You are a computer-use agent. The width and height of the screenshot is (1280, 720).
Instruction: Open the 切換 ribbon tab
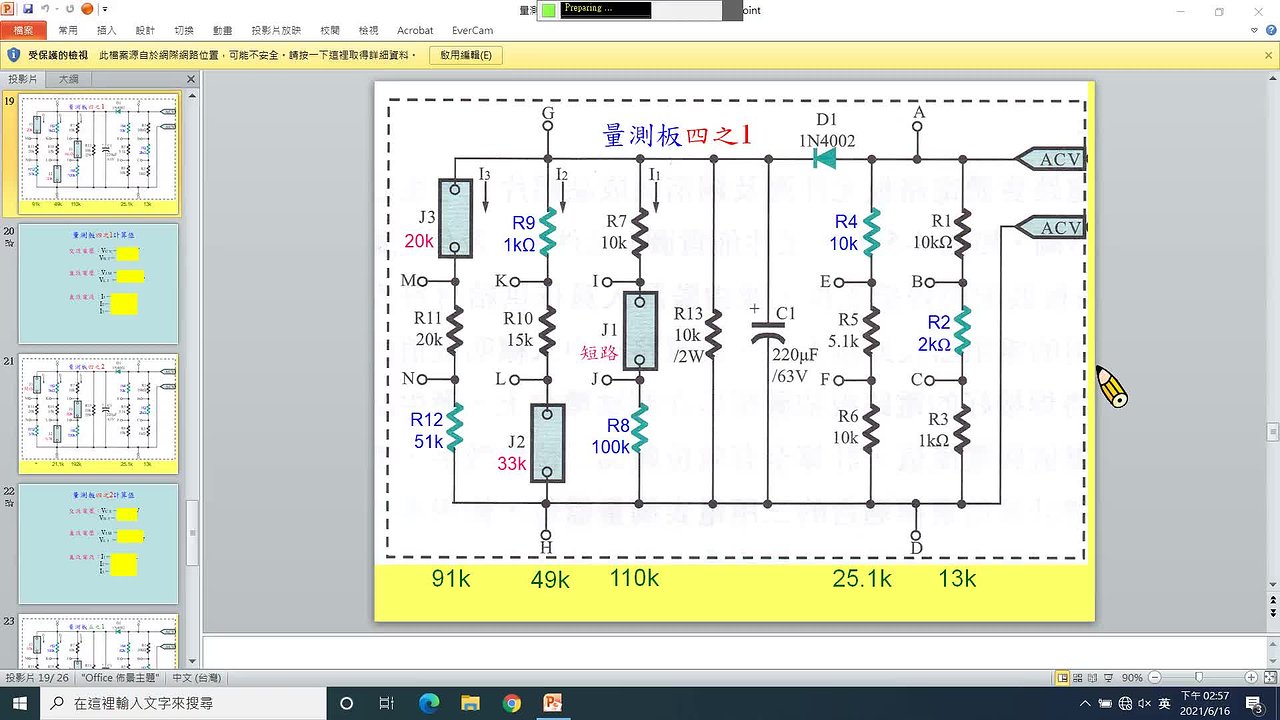tap(184, 31)
